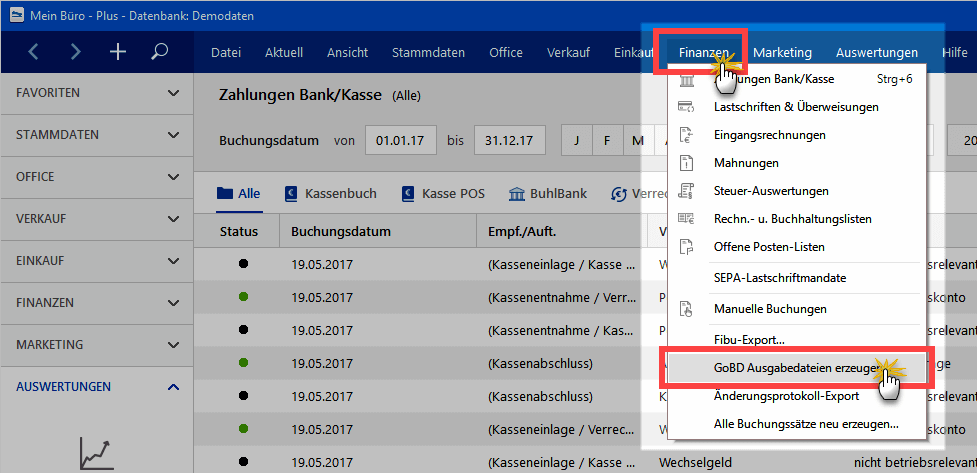977x473 pixels.
Task: Click the first 19.05.2017 (Kassenabschluss) text
Action: pos(322,363)
